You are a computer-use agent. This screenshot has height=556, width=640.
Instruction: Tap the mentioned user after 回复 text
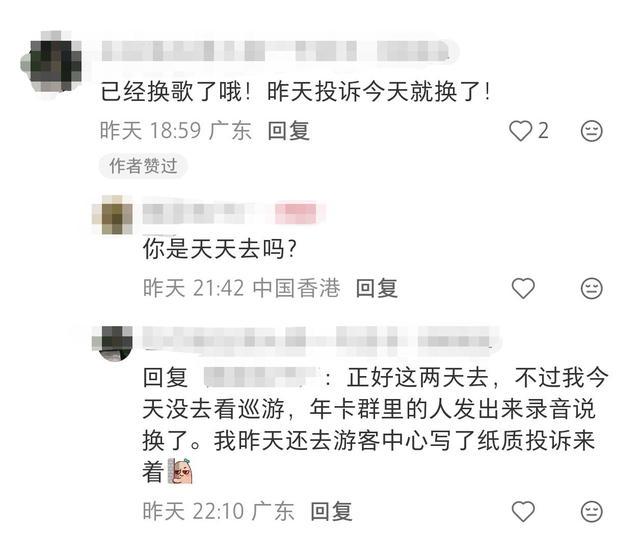(260, 376)
